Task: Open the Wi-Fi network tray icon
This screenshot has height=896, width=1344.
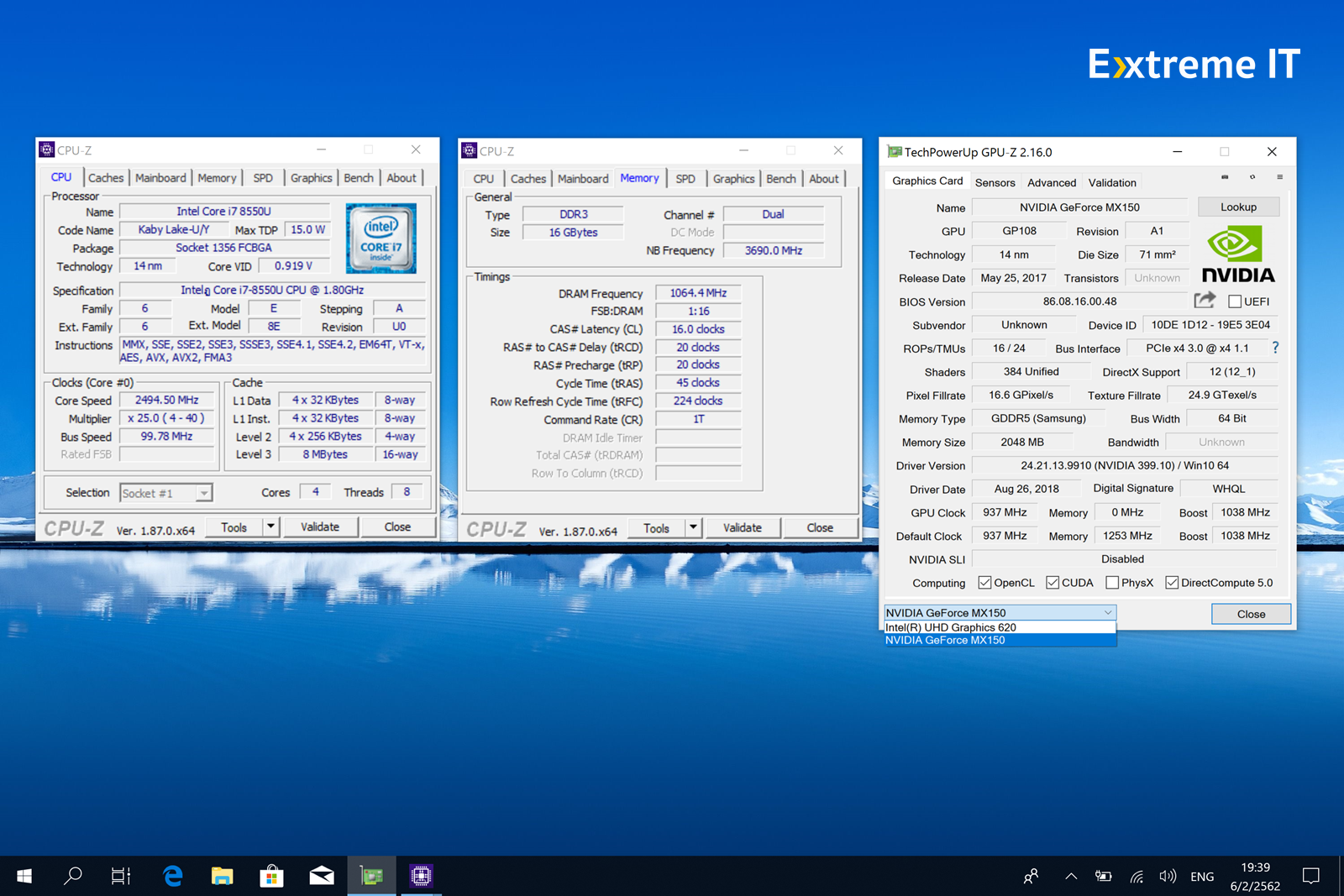Action: coord(1137,876)
